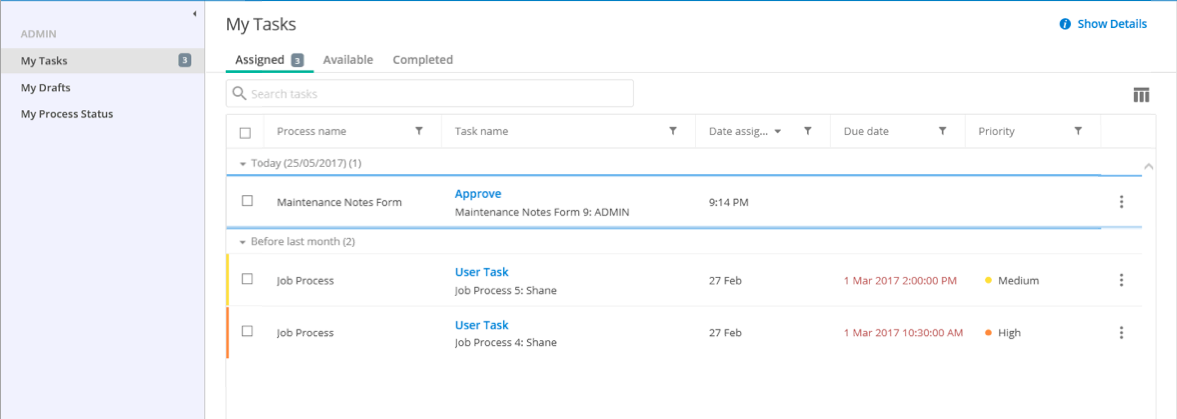Open actions menu for Job Process 4 row

click(1121, 332)
